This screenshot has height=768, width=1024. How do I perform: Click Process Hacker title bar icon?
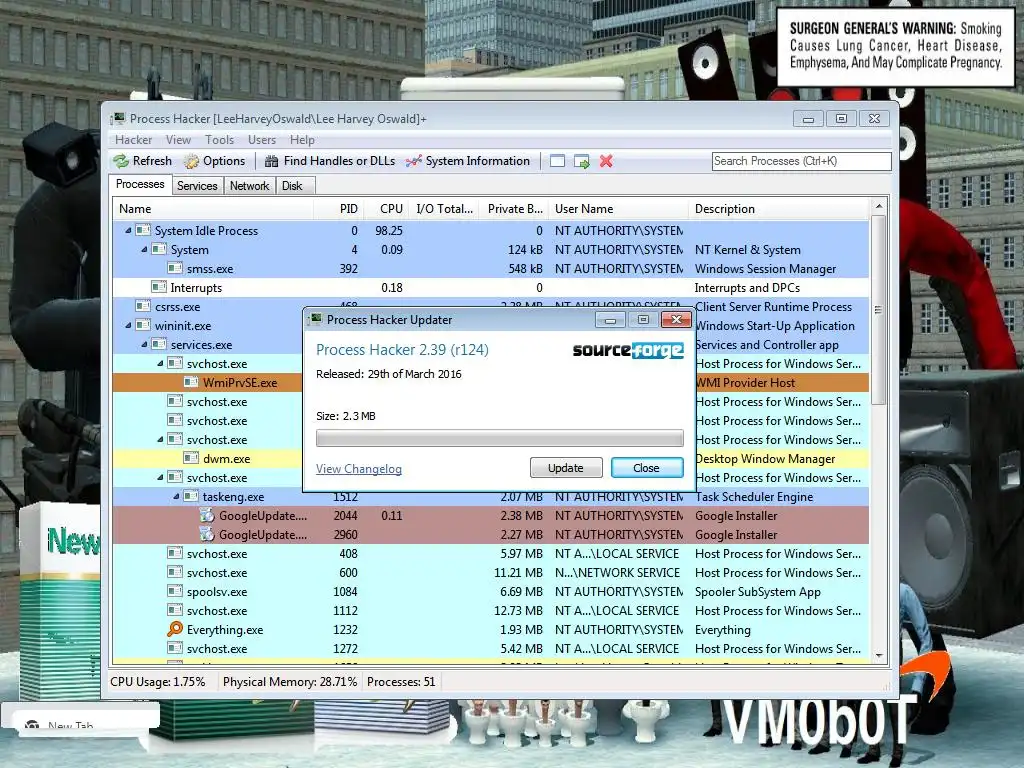[120, 118]
